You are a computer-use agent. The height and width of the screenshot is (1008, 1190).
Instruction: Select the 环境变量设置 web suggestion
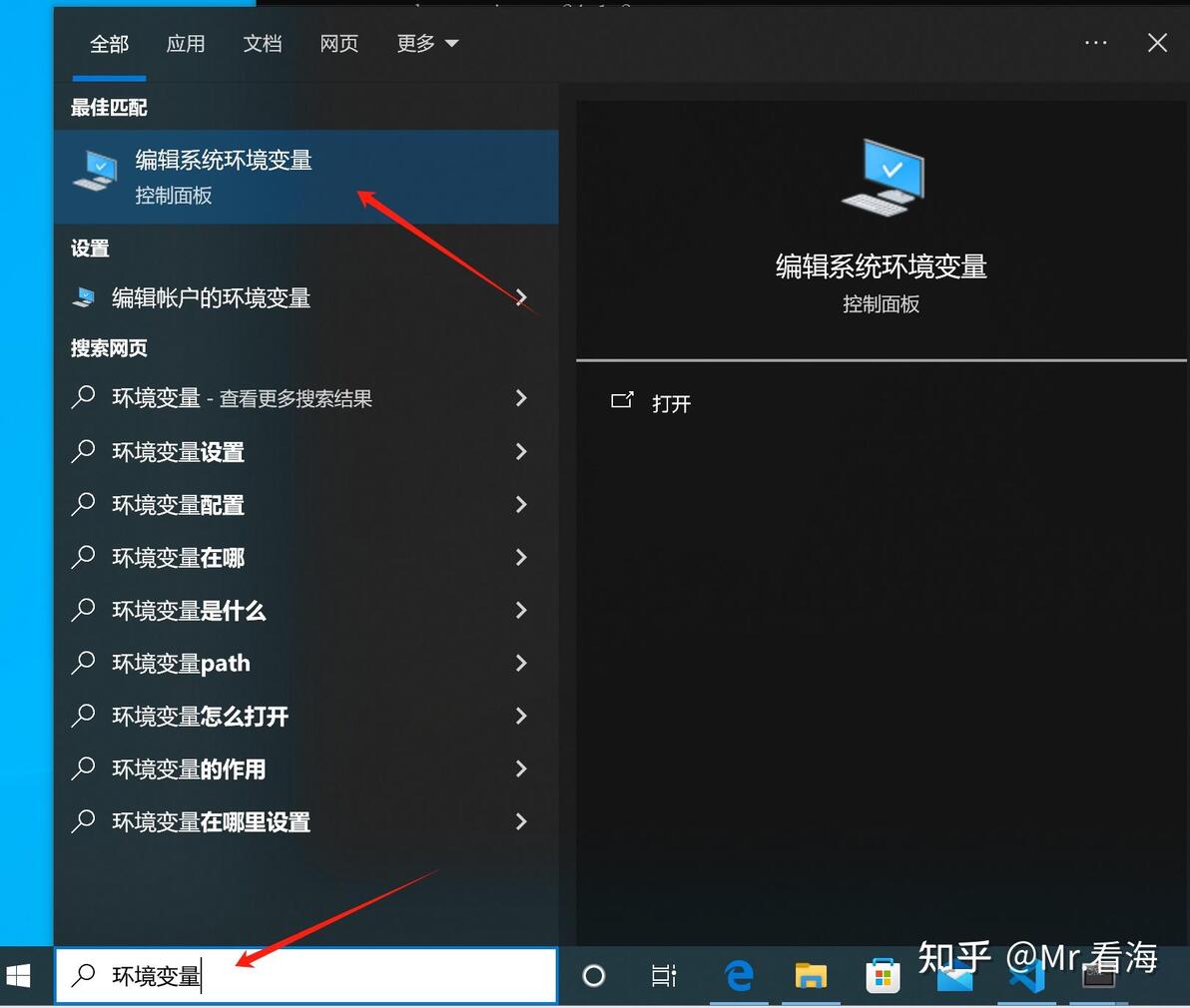pos(305,451)
